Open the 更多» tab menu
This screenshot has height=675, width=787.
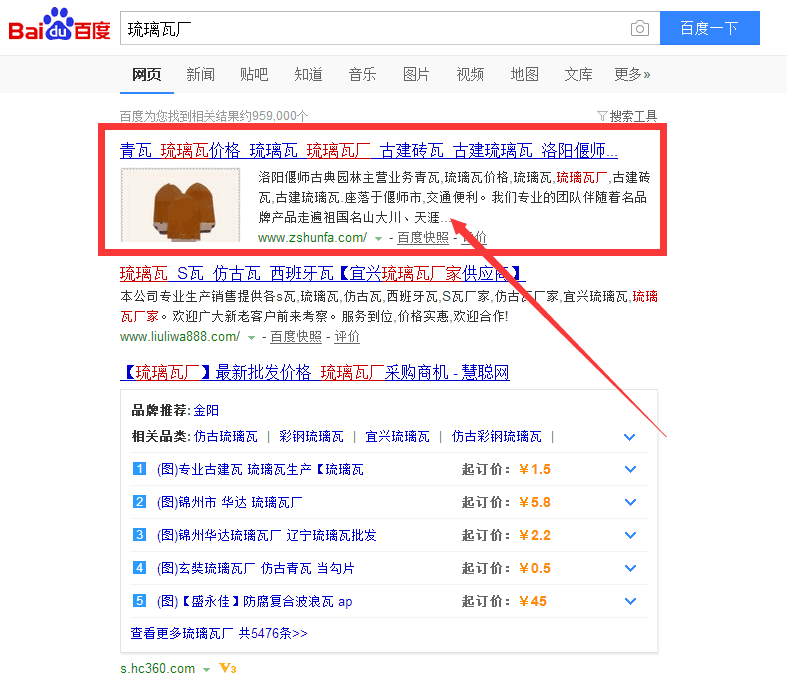[x=632, y=74]
